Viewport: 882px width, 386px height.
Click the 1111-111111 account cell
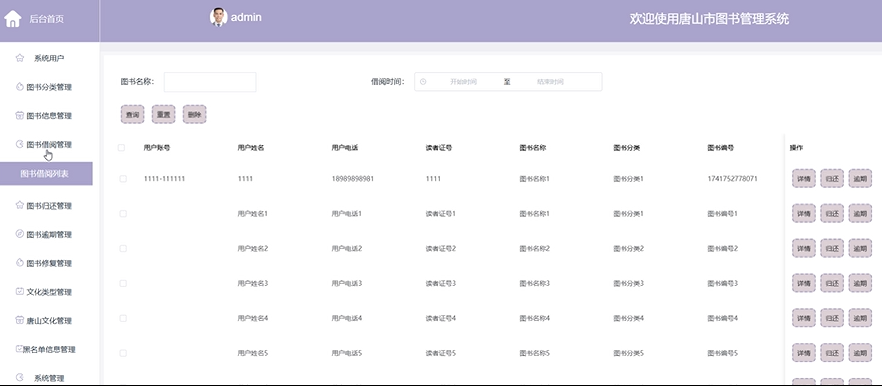164,179
